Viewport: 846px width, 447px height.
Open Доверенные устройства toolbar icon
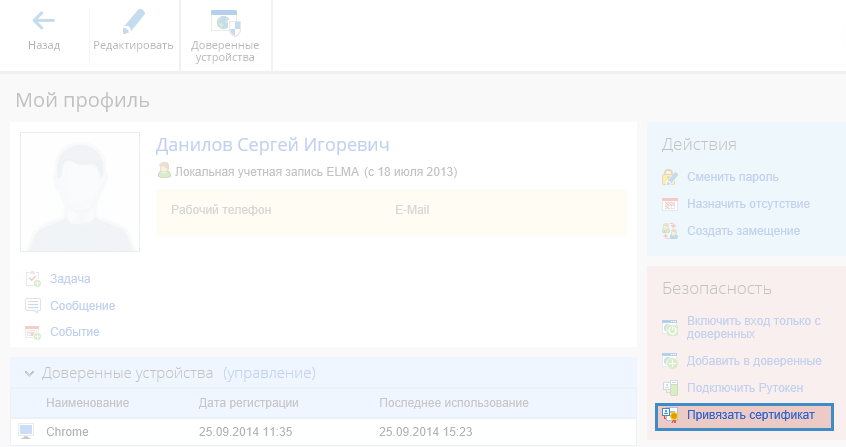(225, 23)
